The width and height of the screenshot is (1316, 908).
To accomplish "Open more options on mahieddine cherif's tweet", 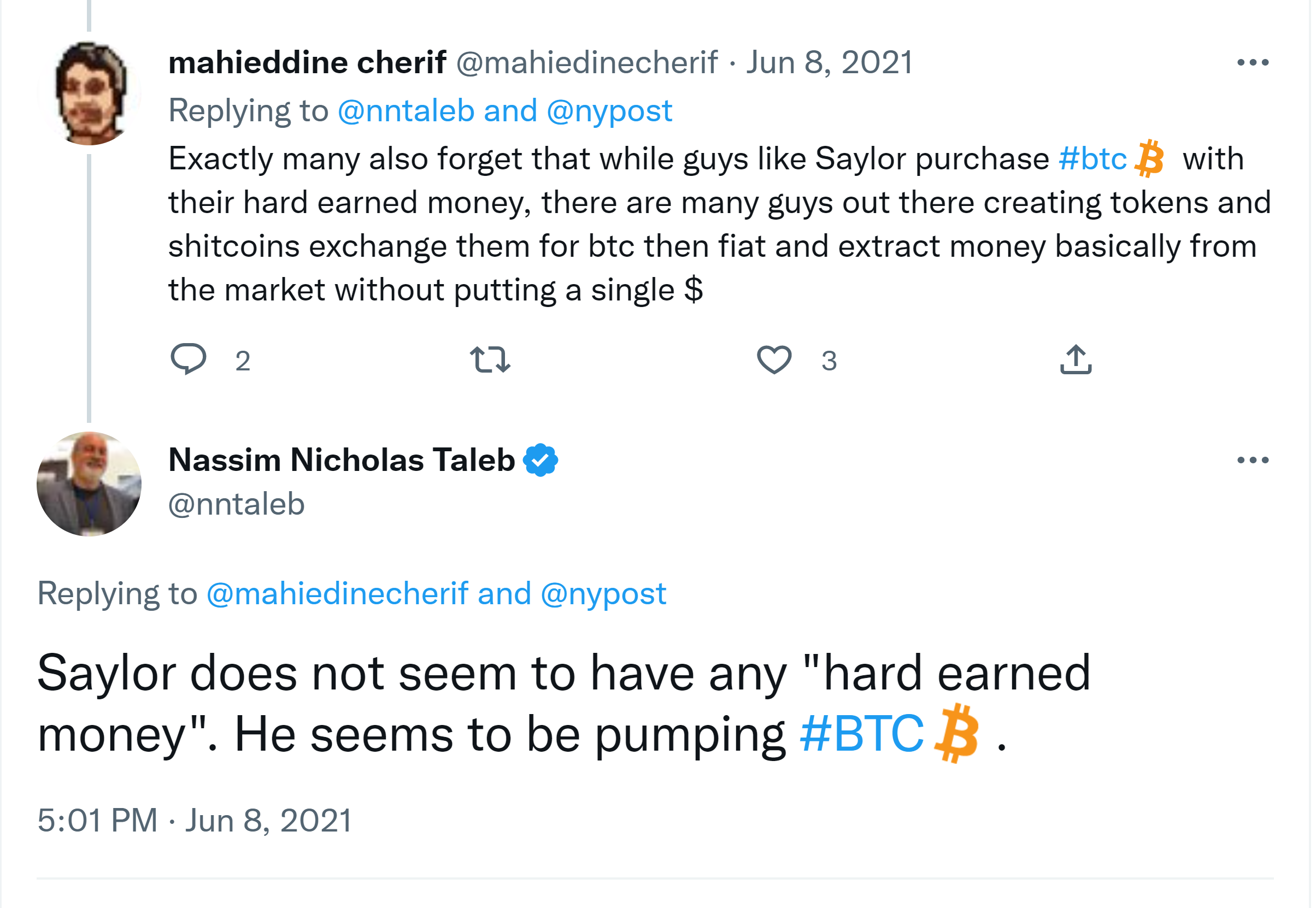I will tap(1252, 63).
